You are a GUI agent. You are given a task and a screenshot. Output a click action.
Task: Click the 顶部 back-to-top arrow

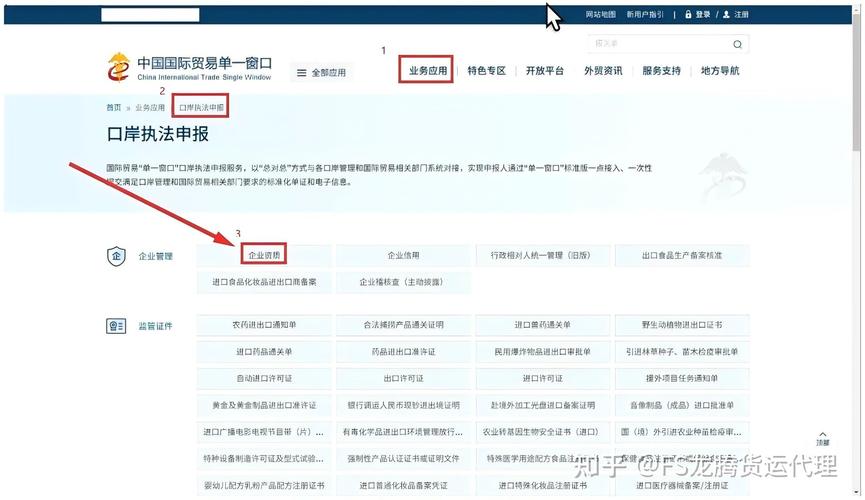[822, 435]
